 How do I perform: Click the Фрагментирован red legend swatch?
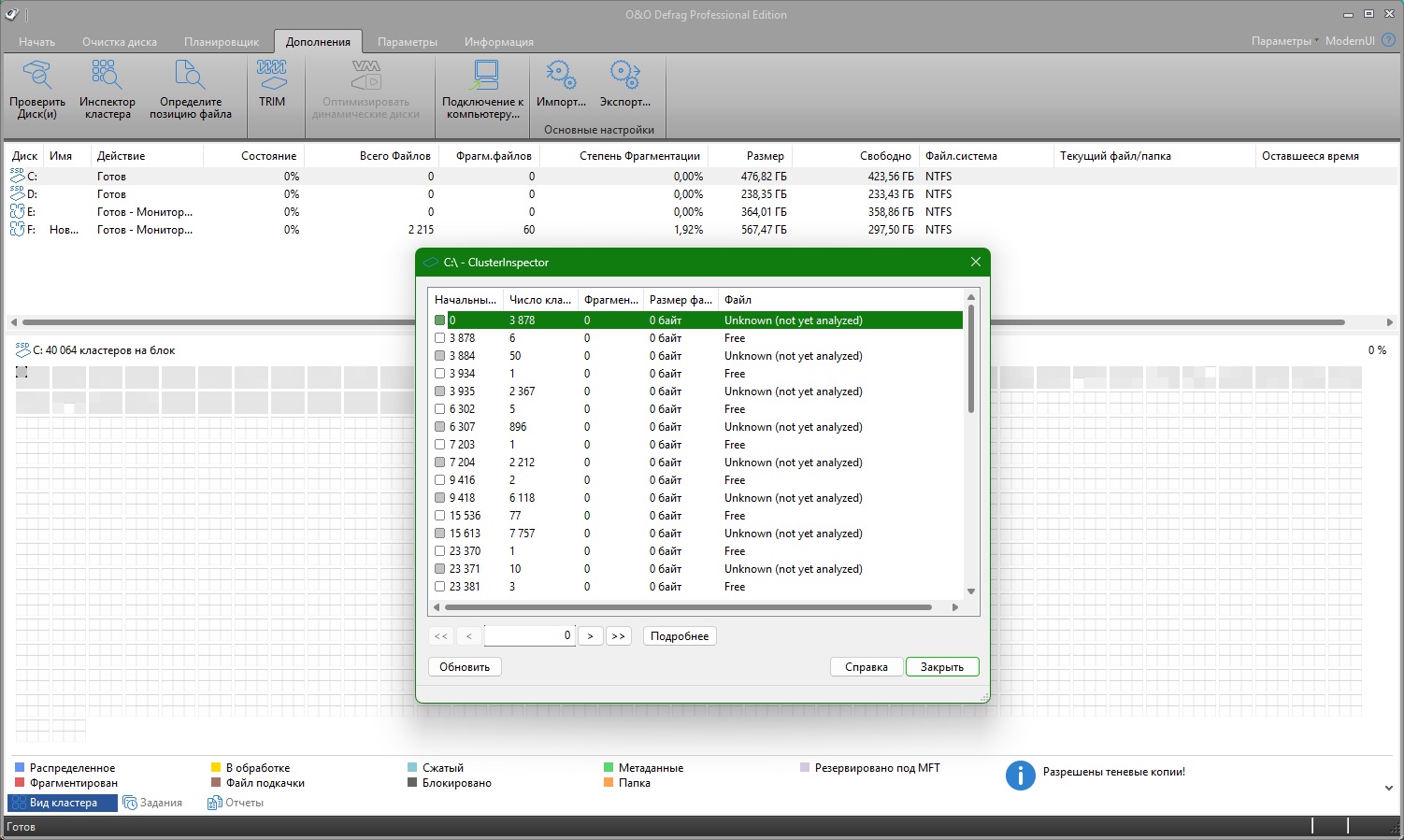(x=20, y=783)
